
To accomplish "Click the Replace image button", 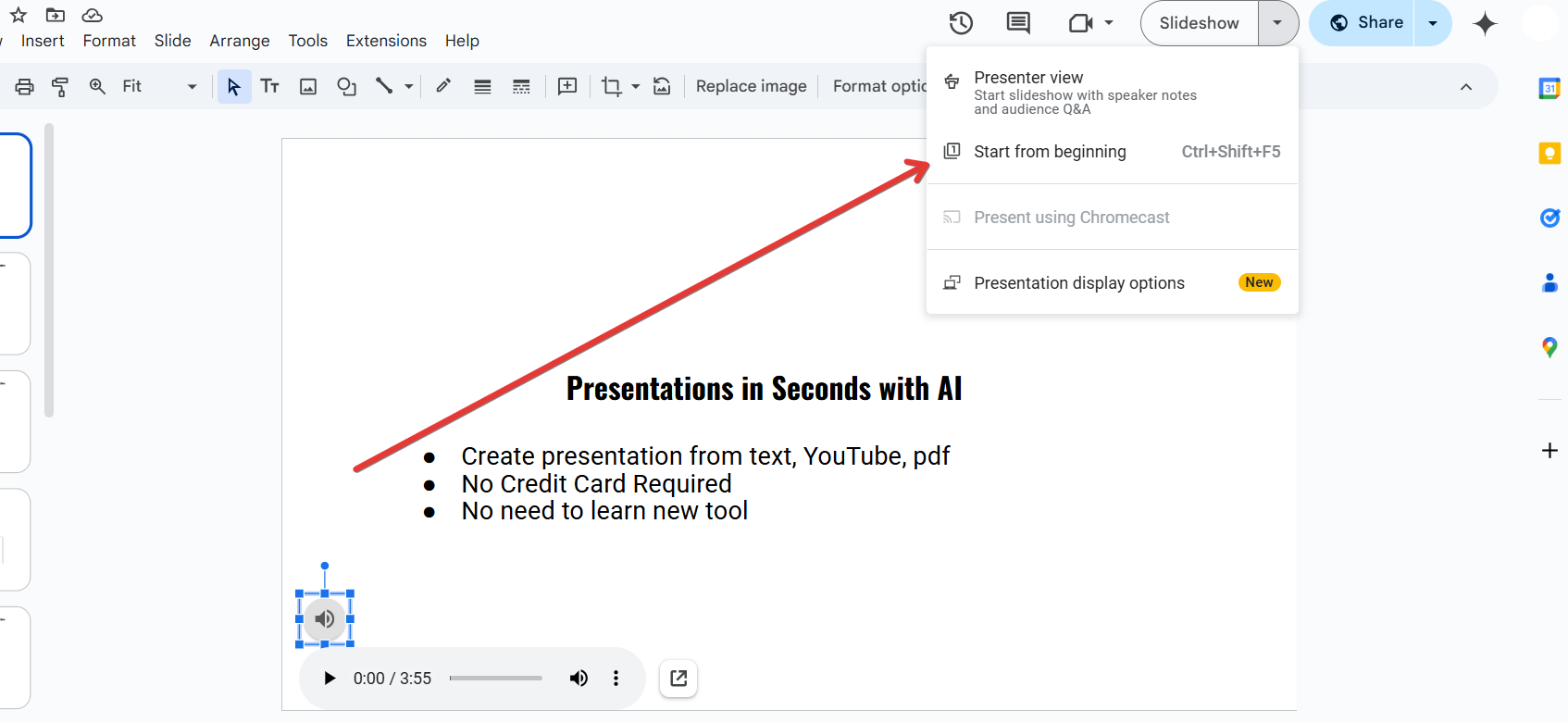I will [751, 86].
